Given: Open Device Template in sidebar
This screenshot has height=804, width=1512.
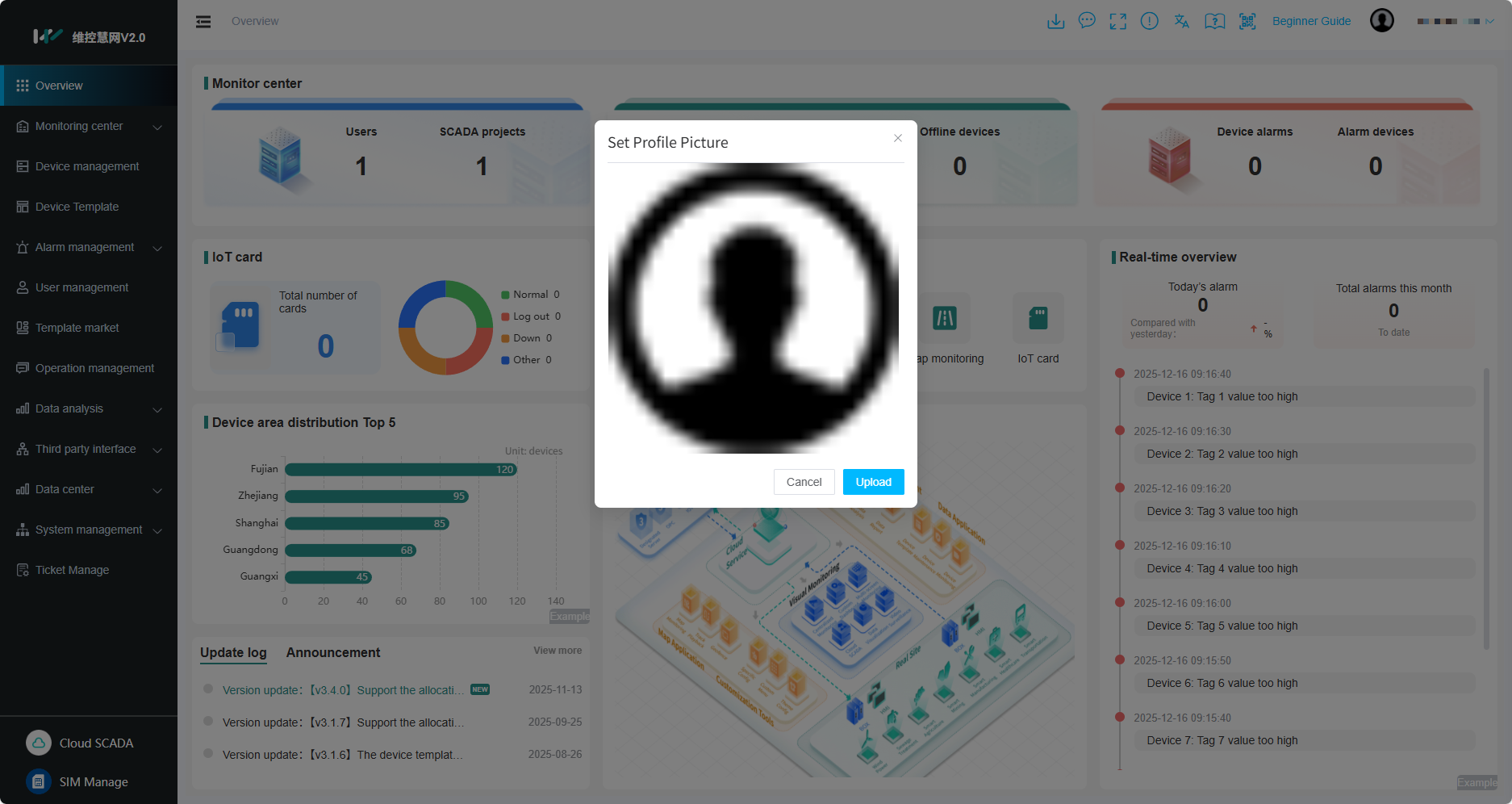Looking at the screenshot, I should tap(89, 207).
